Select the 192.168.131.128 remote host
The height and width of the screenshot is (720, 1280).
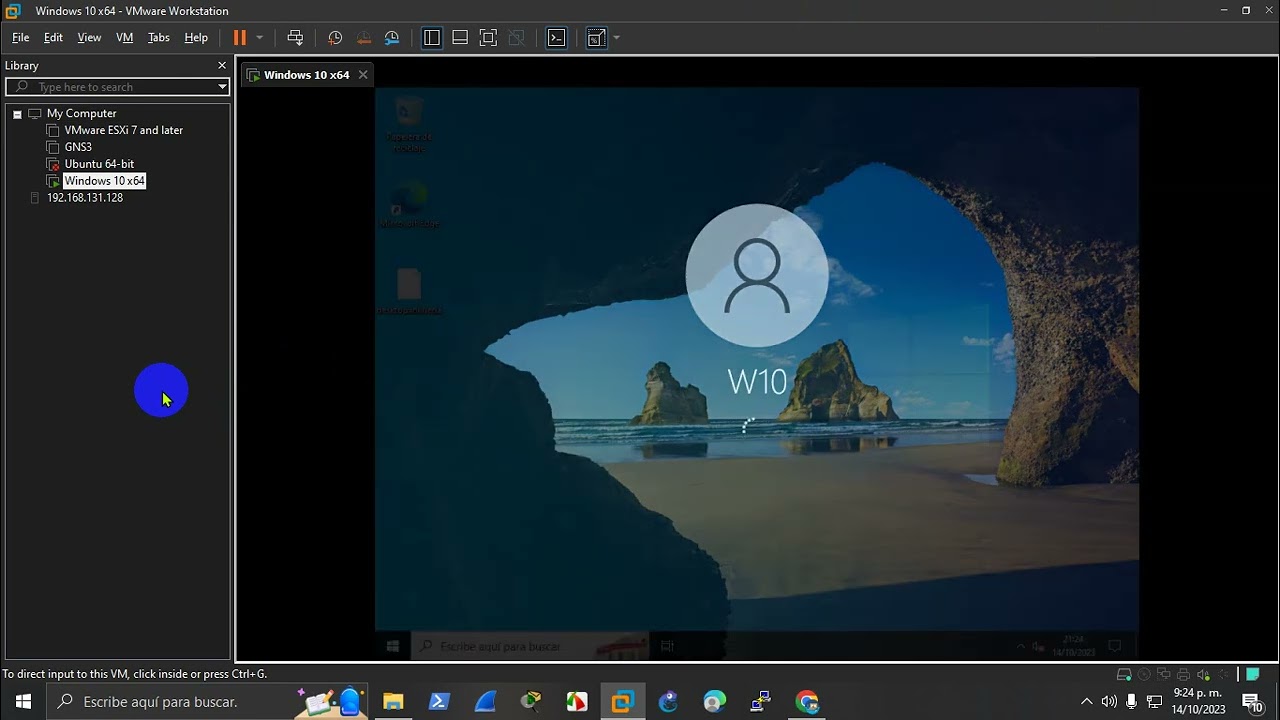(x=85, y=198)
